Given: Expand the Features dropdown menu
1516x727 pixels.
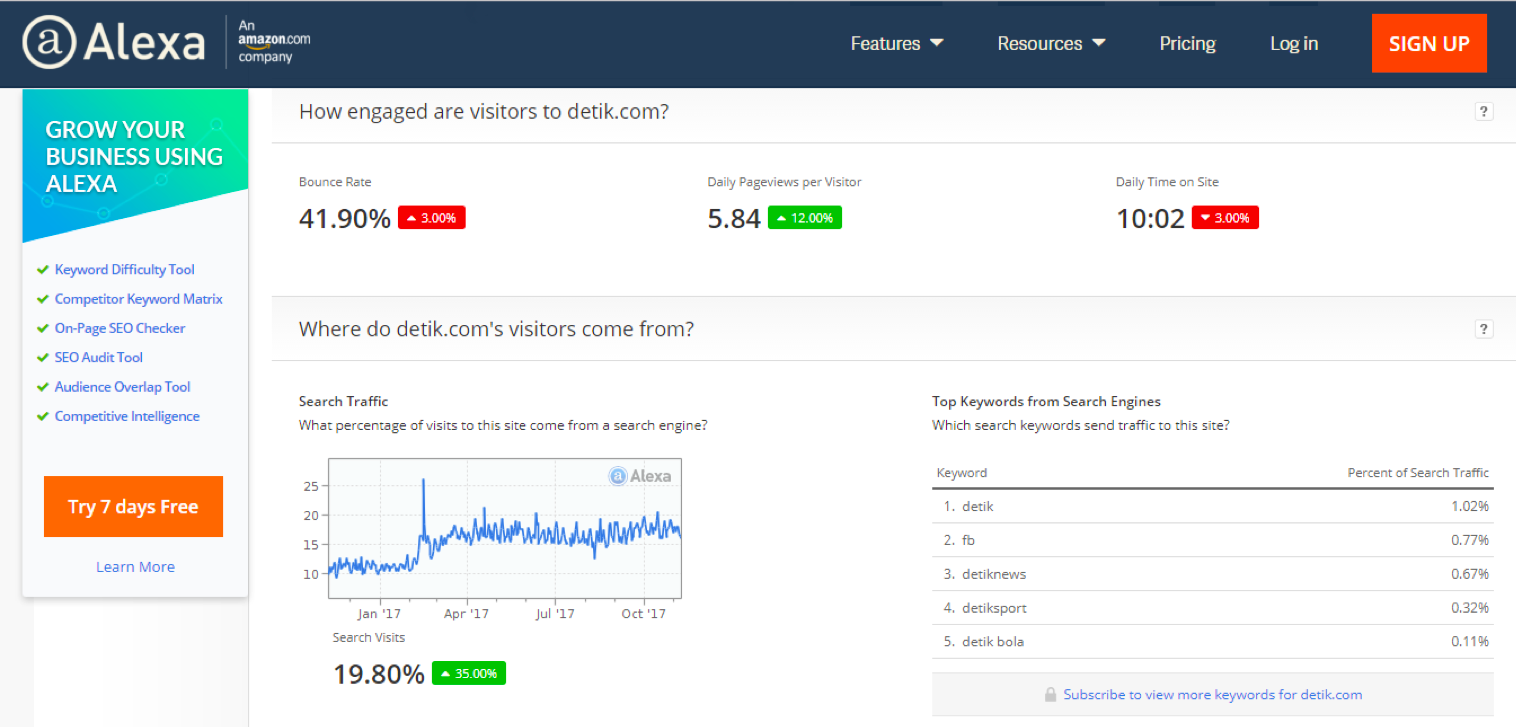Looking at the screenshot, I should point(897,44).
